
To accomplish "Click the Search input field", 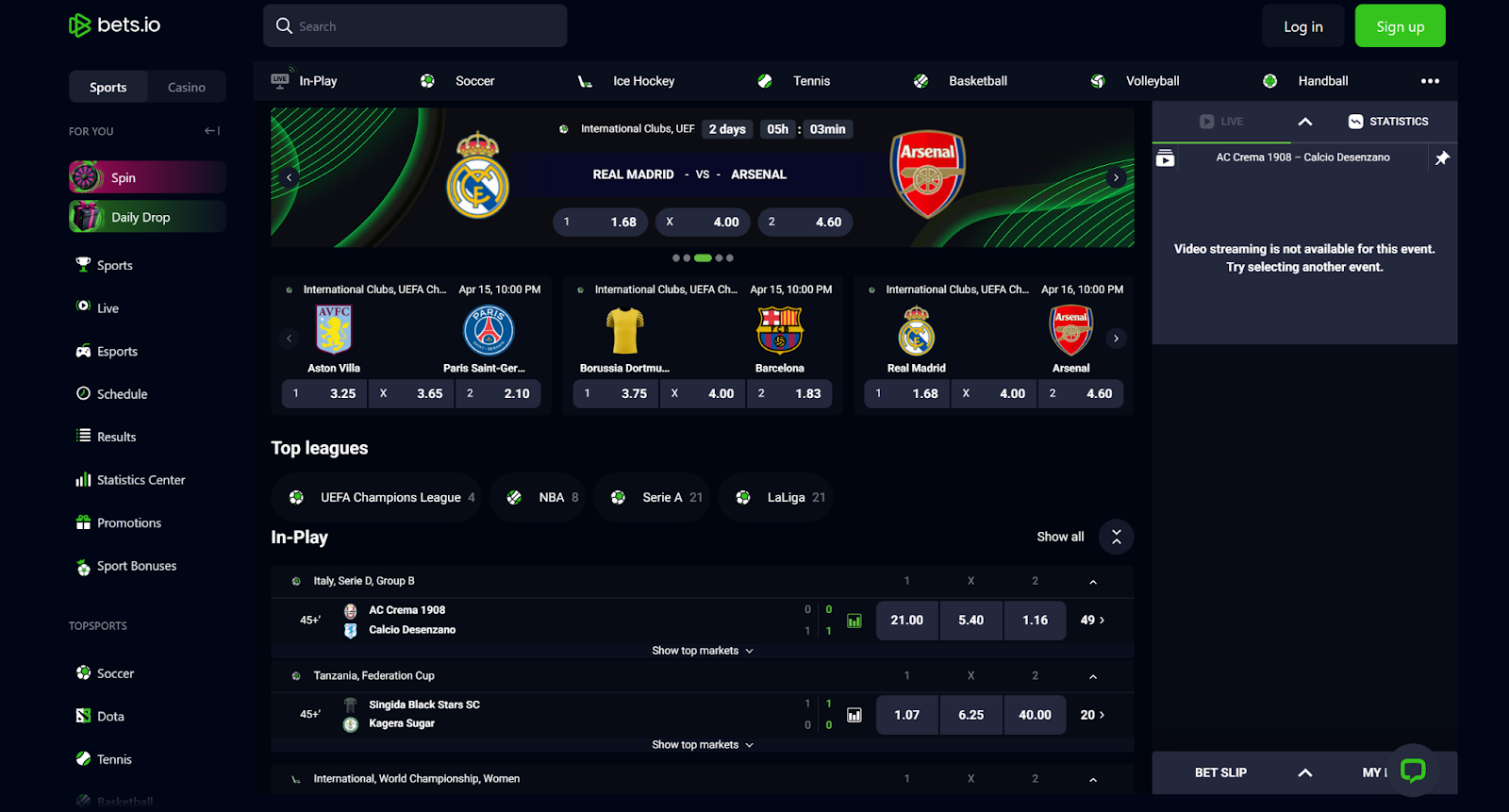I will pos(415,26).
